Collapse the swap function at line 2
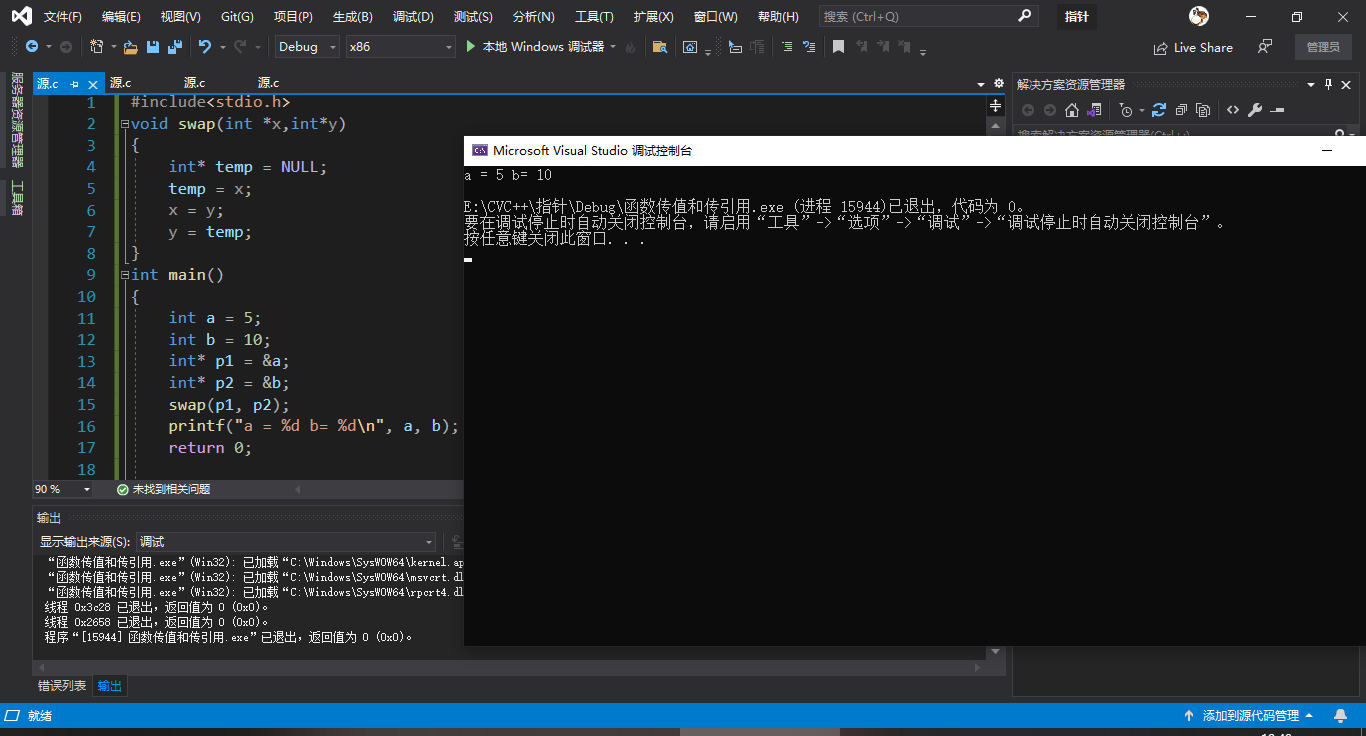 (124, 124)
